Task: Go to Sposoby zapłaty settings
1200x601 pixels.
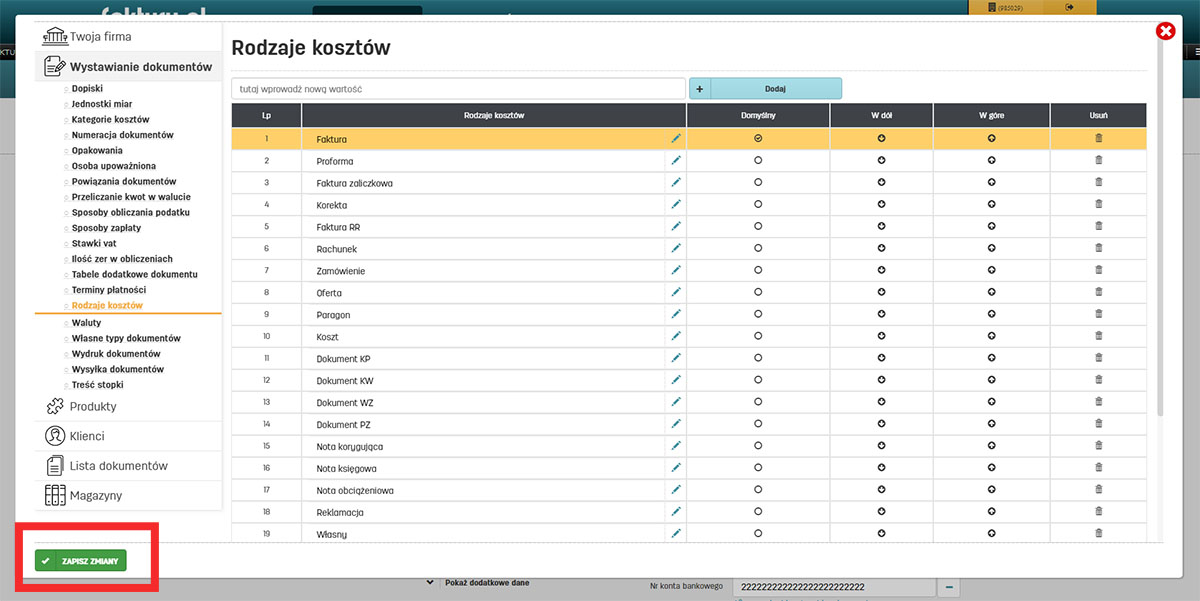Action: (106, 228)
